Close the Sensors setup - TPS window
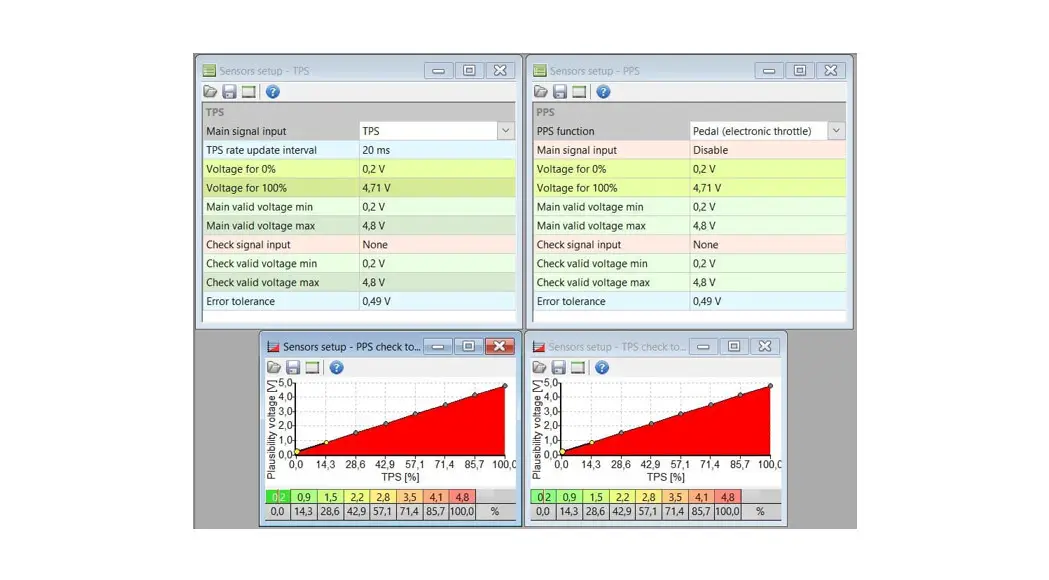The height and width of the screenshot is (580, 1049). (500, 70)
